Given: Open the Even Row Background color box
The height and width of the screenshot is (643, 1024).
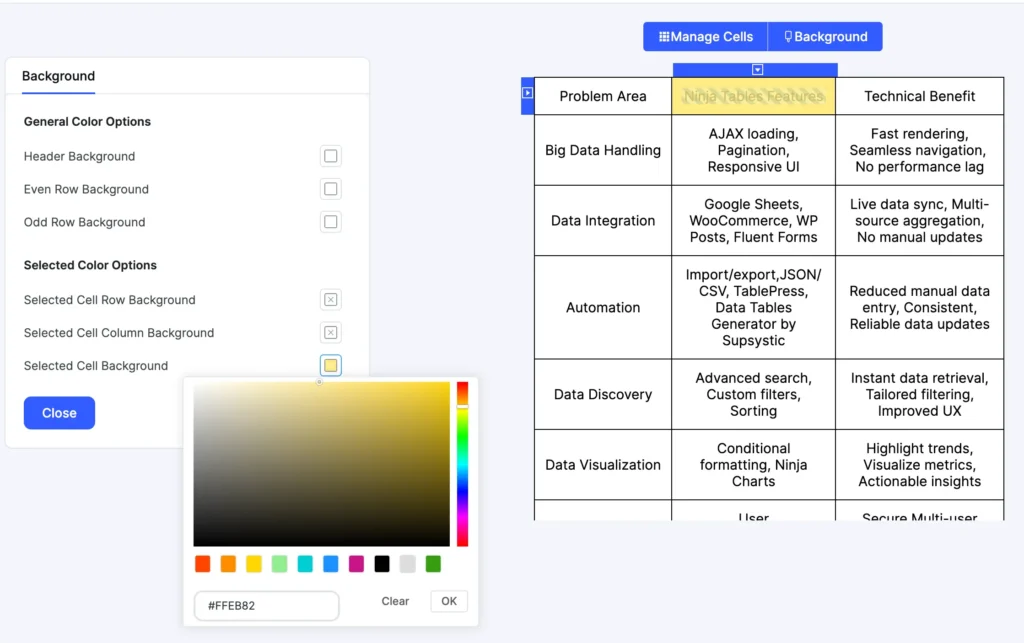Looking at the screenshot, I should click(x=330, y=189).
